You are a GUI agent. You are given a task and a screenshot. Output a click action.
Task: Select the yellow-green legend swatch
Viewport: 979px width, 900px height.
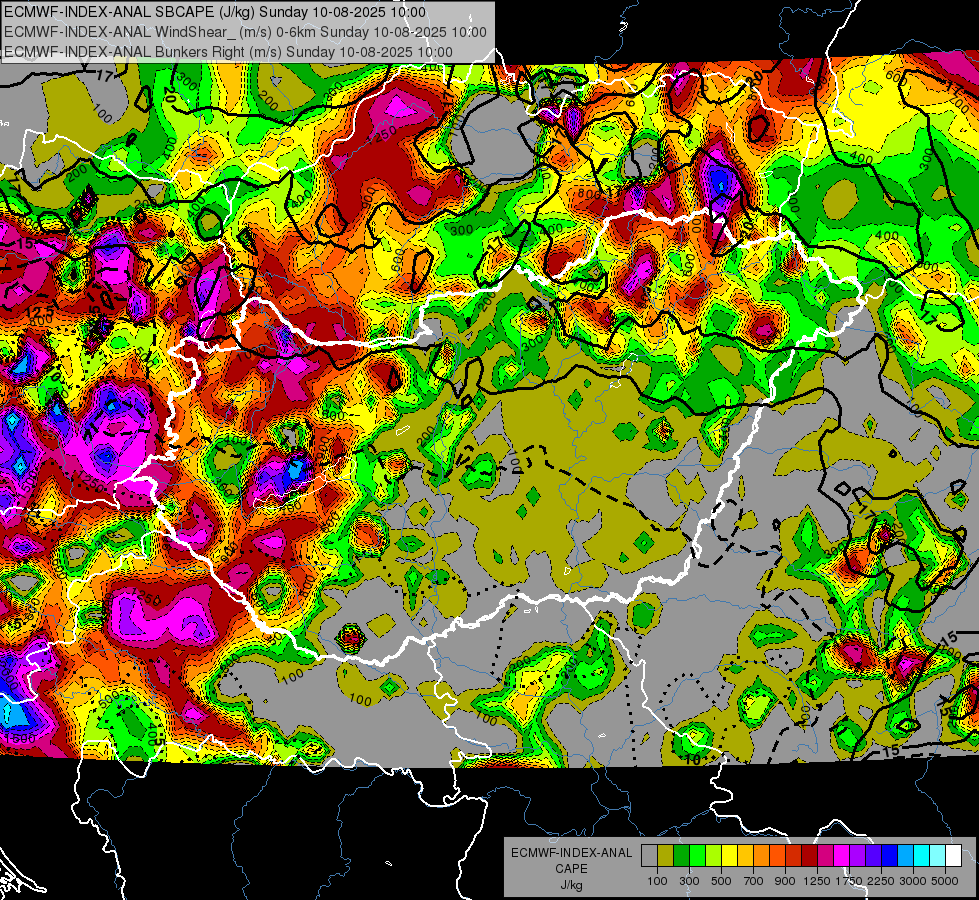pyautogui.click(x=713, y=856)
